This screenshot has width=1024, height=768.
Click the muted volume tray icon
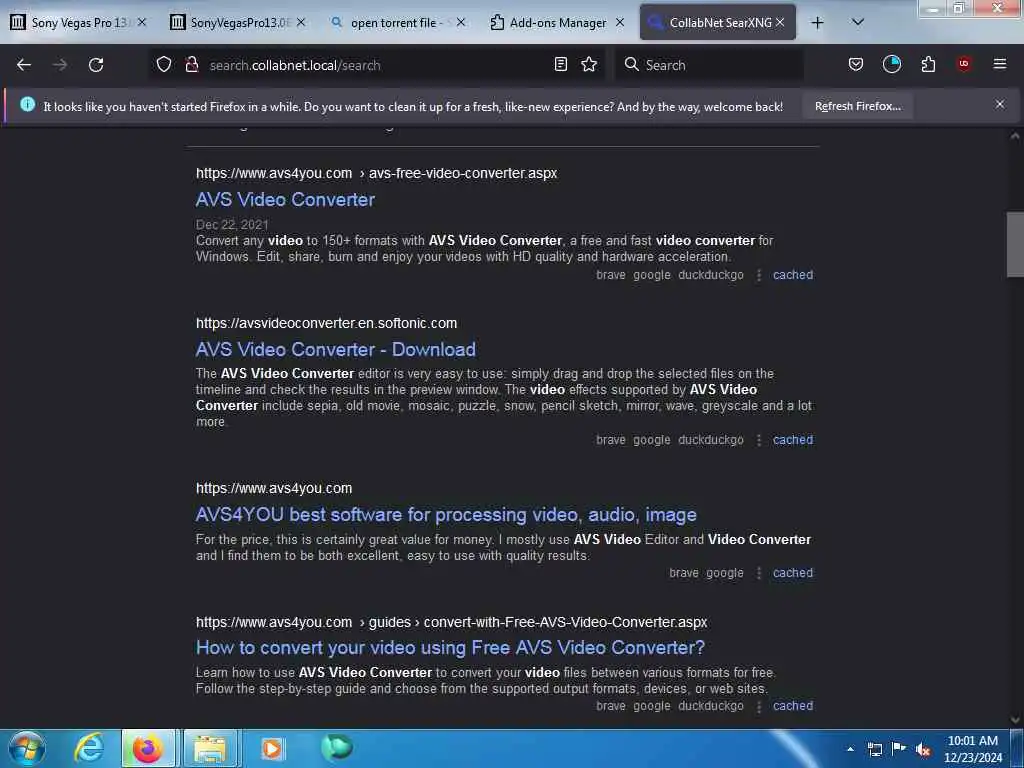923,749
